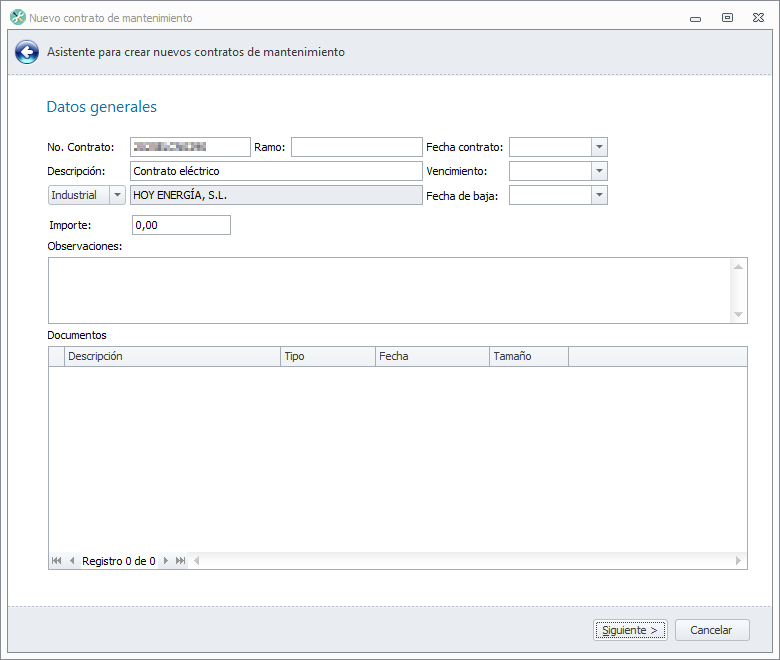Click the HOY ENERGÍA, S.L. field
The height and width of the screenshot is (660, 780).
276,194
